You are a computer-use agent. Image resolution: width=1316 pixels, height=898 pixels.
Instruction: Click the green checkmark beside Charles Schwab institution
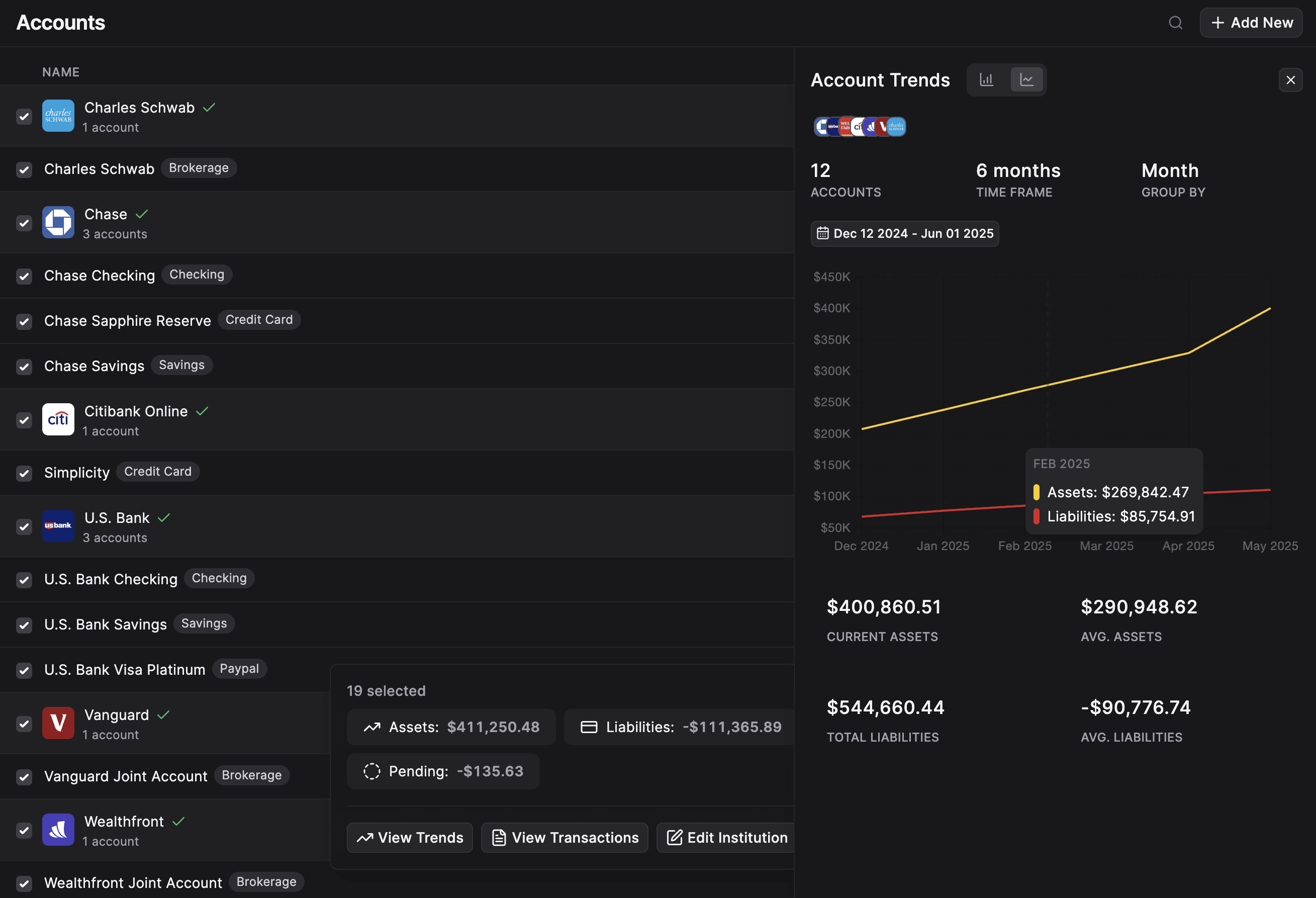tap(209, 107)
